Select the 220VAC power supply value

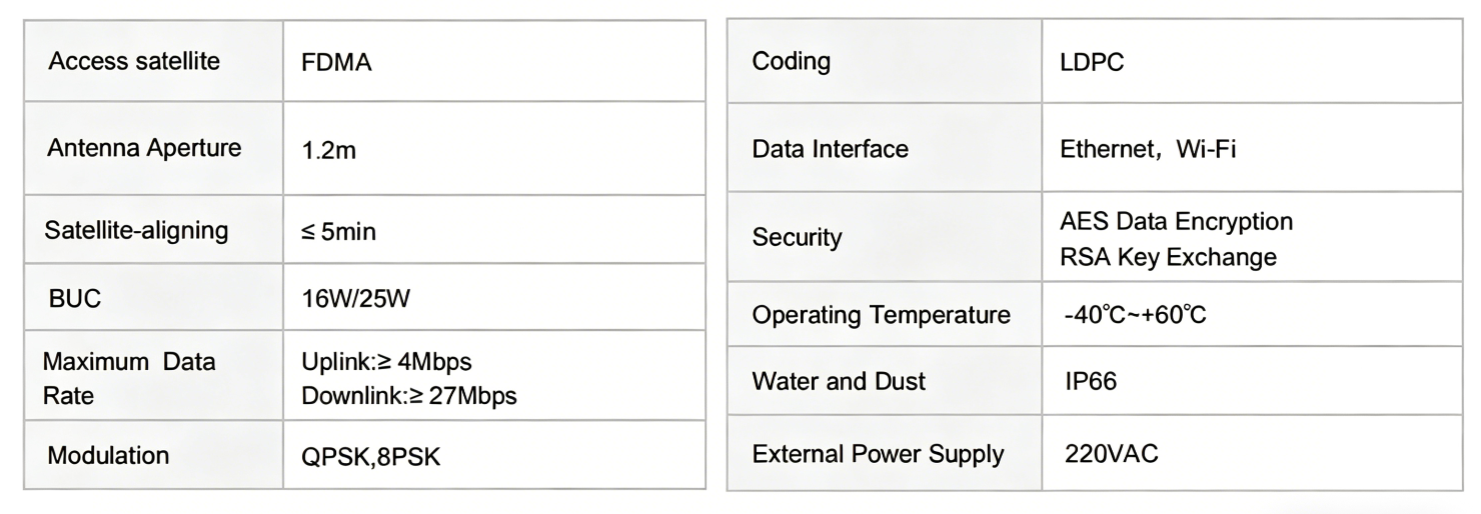click(1112, 454)
